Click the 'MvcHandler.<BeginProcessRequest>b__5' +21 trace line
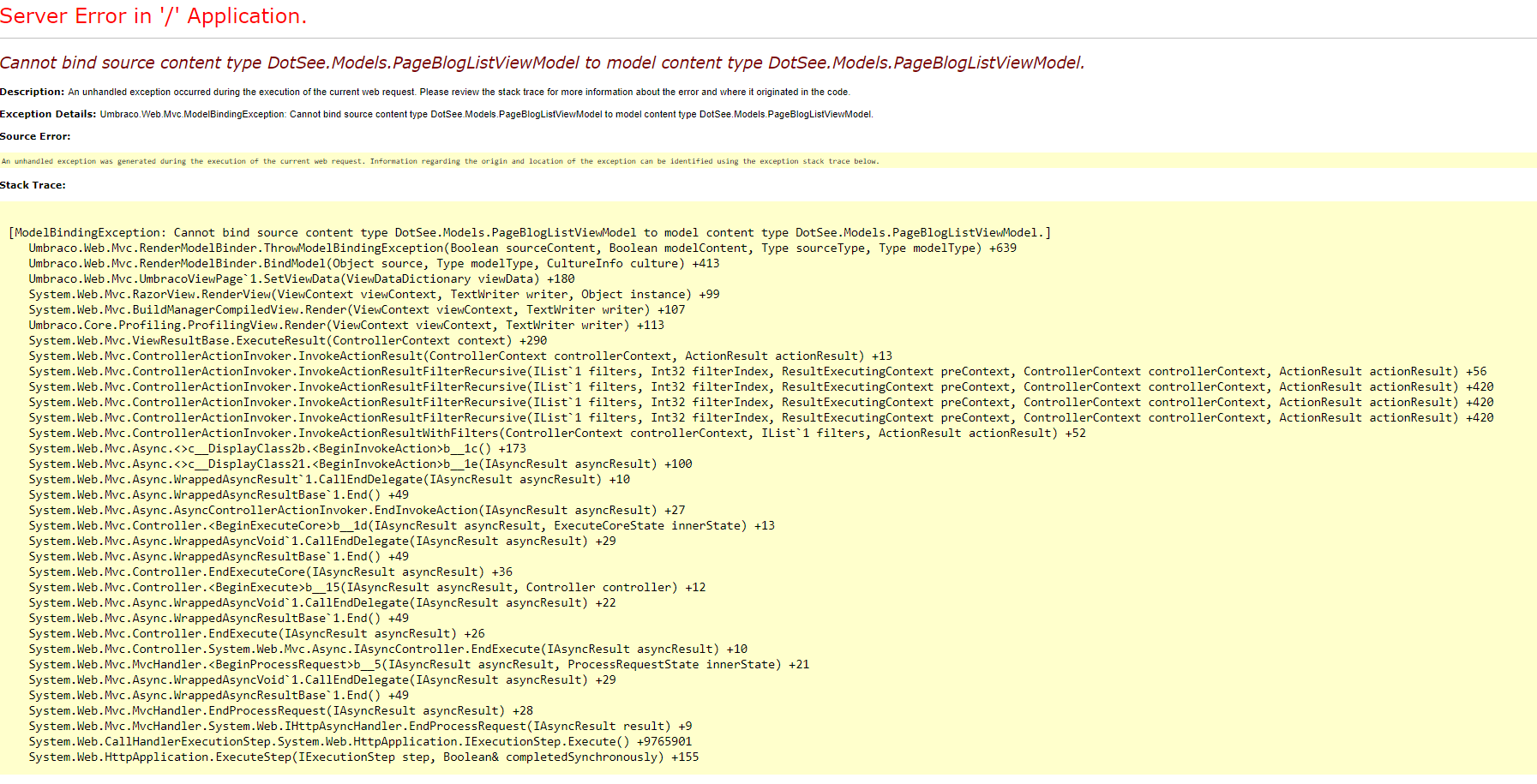This screenshot has height=784, width=1537. [x=419, y=664]
